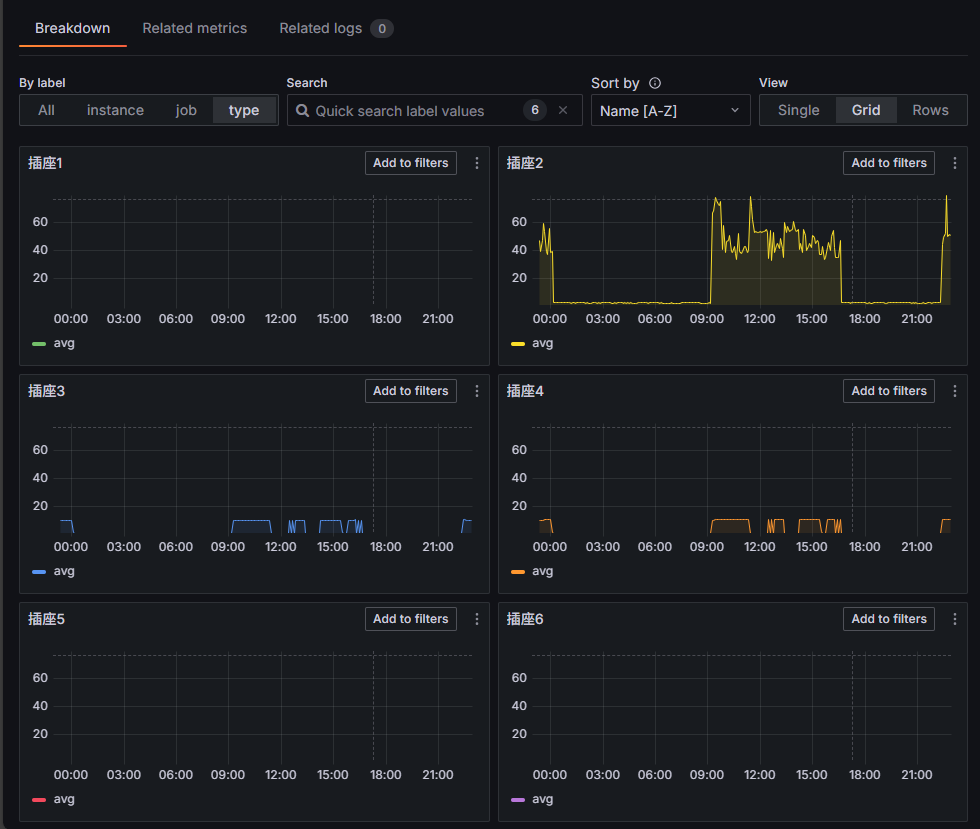Screen dimensions: 980x829
Task: Switch to the Rows view option
Action: (x=930, y=110)
